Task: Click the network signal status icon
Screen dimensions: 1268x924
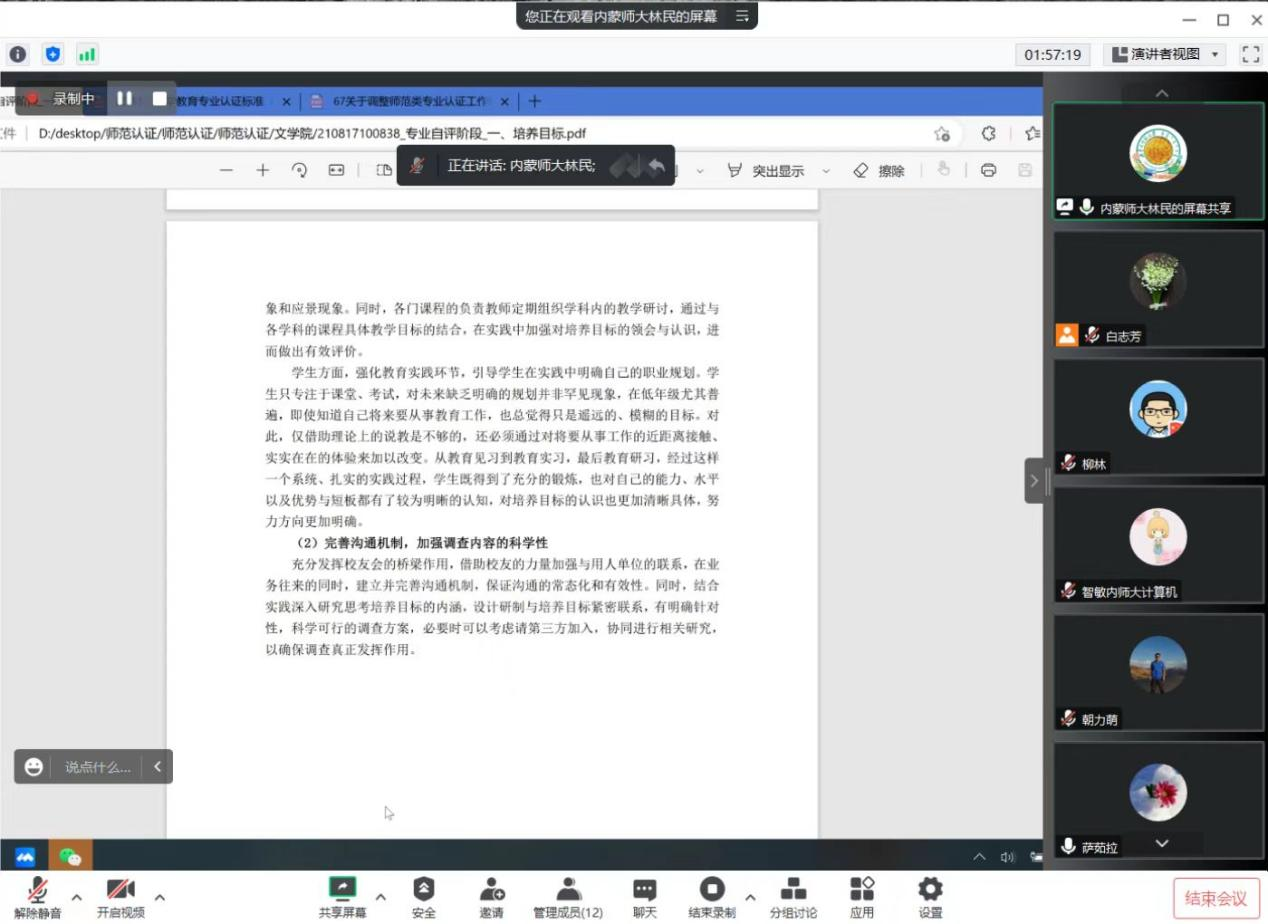Action: (x=86, y=54)
